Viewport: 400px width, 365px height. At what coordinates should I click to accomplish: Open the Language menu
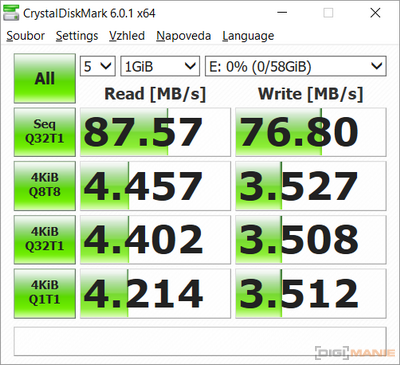point(248,36)
